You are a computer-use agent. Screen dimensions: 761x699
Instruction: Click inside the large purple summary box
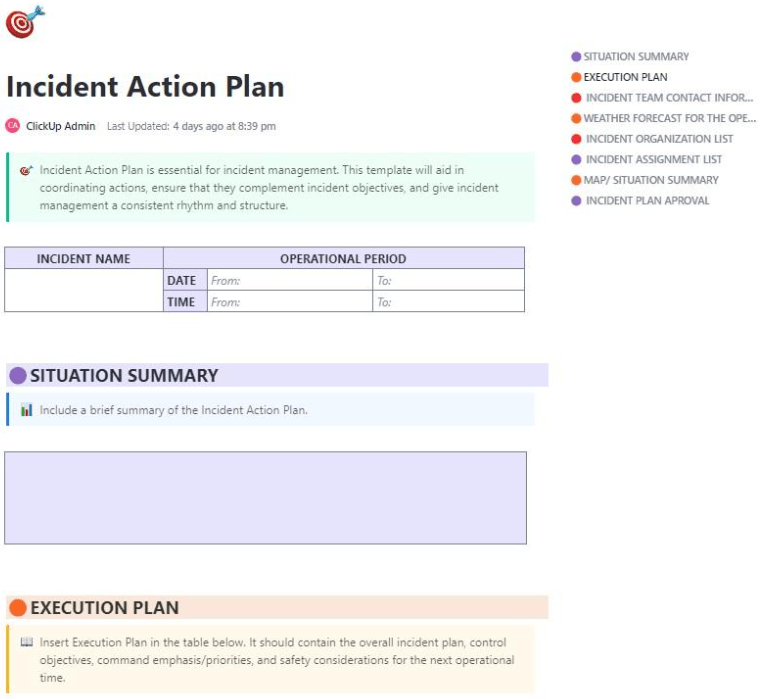[265, 498]
